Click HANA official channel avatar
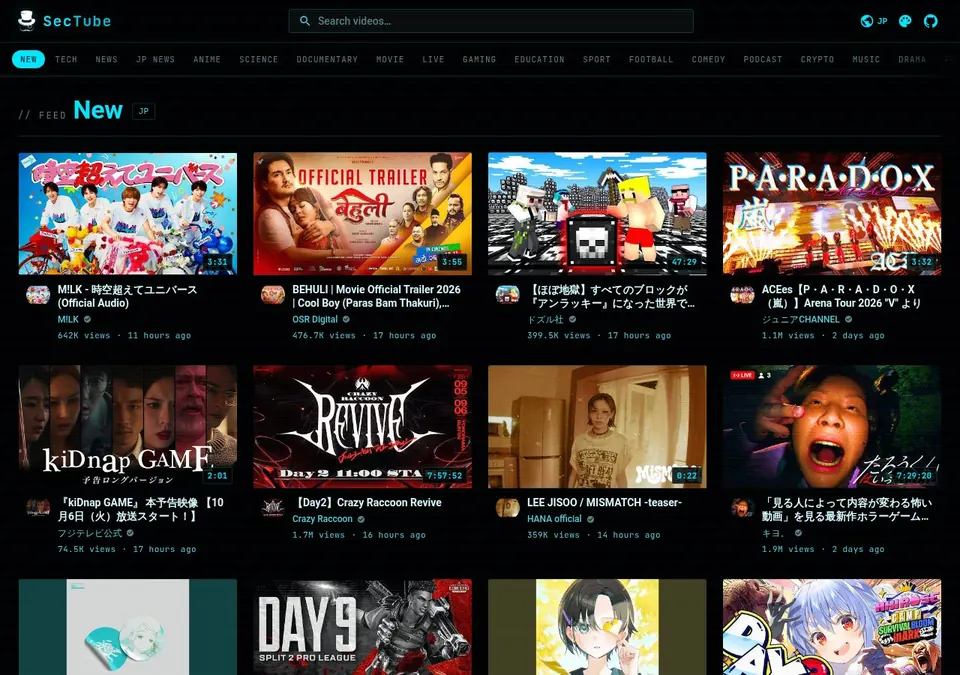 (508, 508)
